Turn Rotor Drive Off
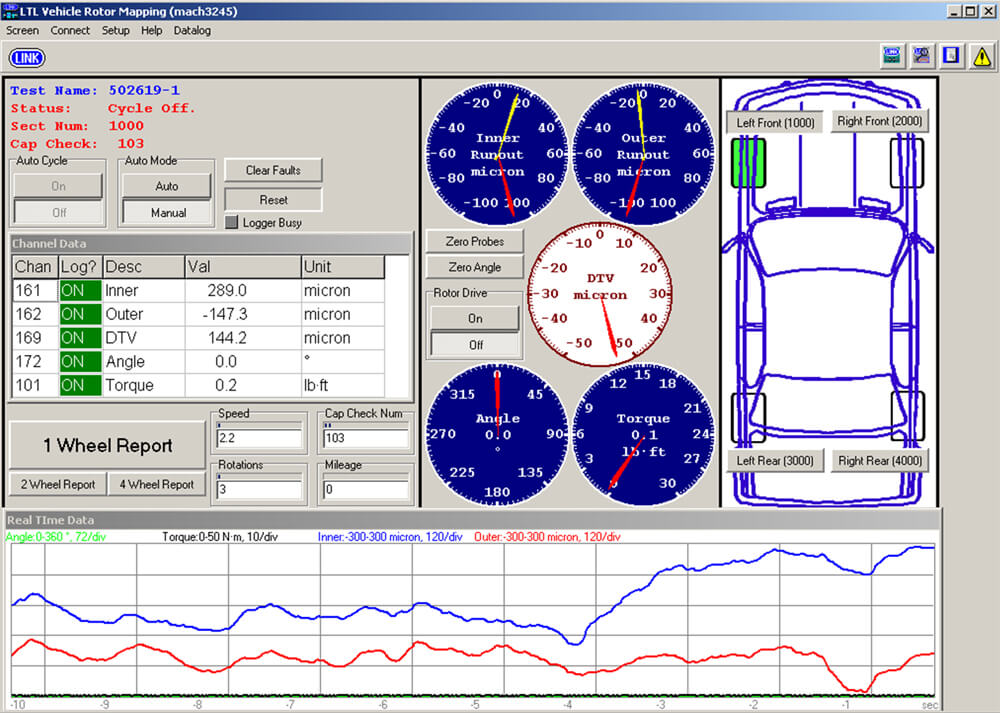 pyautogui.click(x=475, y=344)
